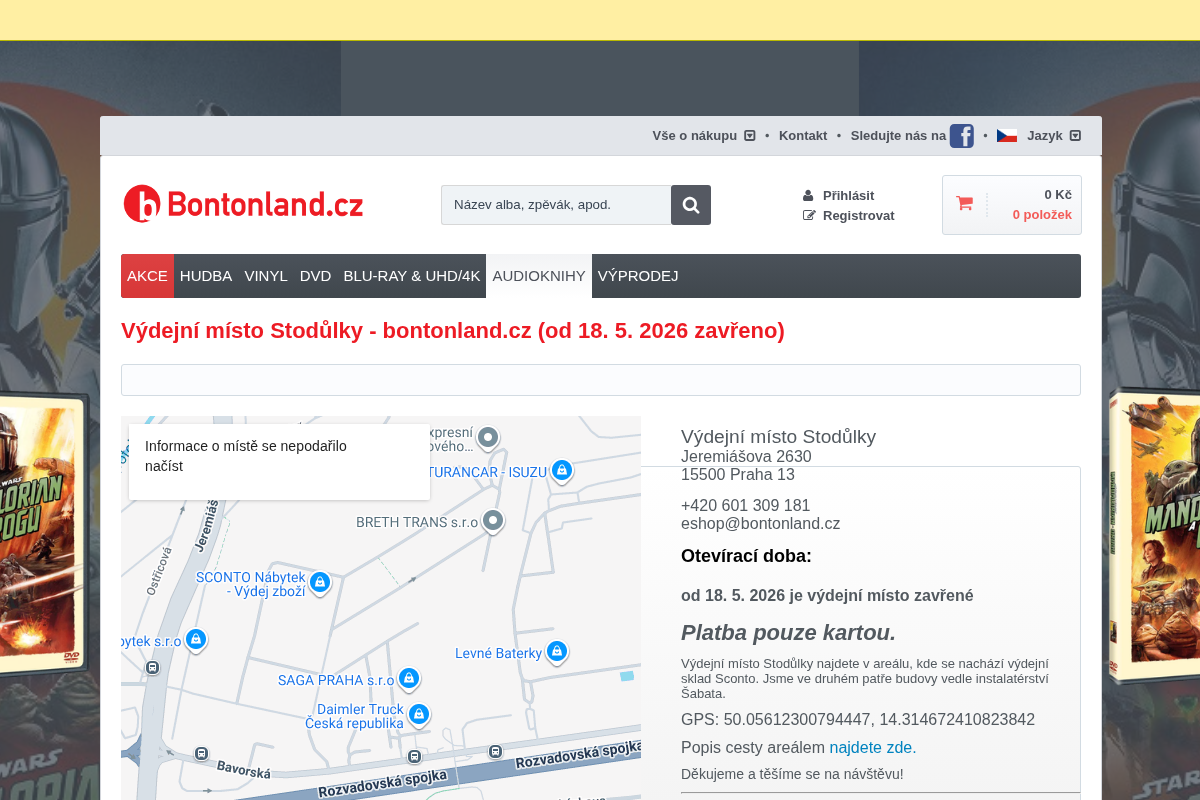This screenshot has width=1200, height=800.
Task: Click the shopping cart icon
Action: click(x=964, y=204)
